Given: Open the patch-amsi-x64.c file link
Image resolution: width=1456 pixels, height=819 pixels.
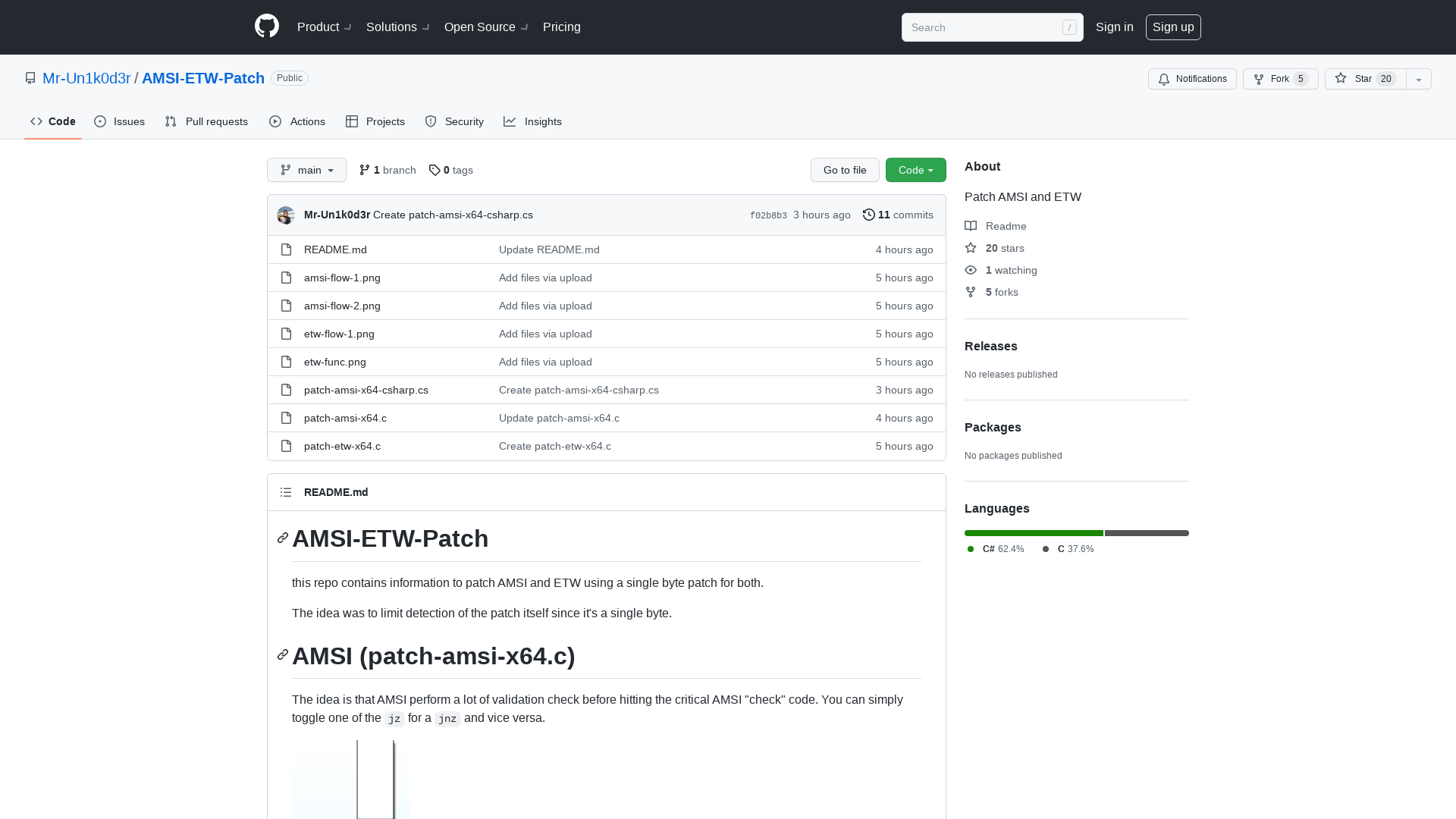Looking at the screenshot, I should coord(345,418).
